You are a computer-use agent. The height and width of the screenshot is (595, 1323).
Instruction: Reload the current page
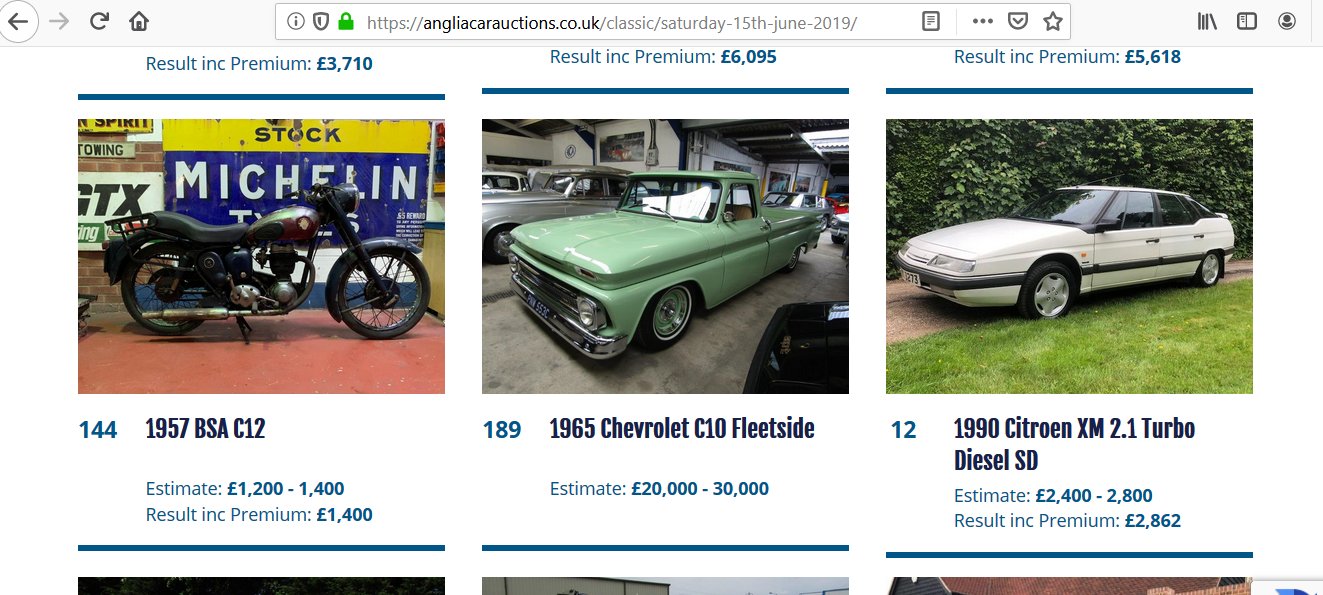point(99,21)
